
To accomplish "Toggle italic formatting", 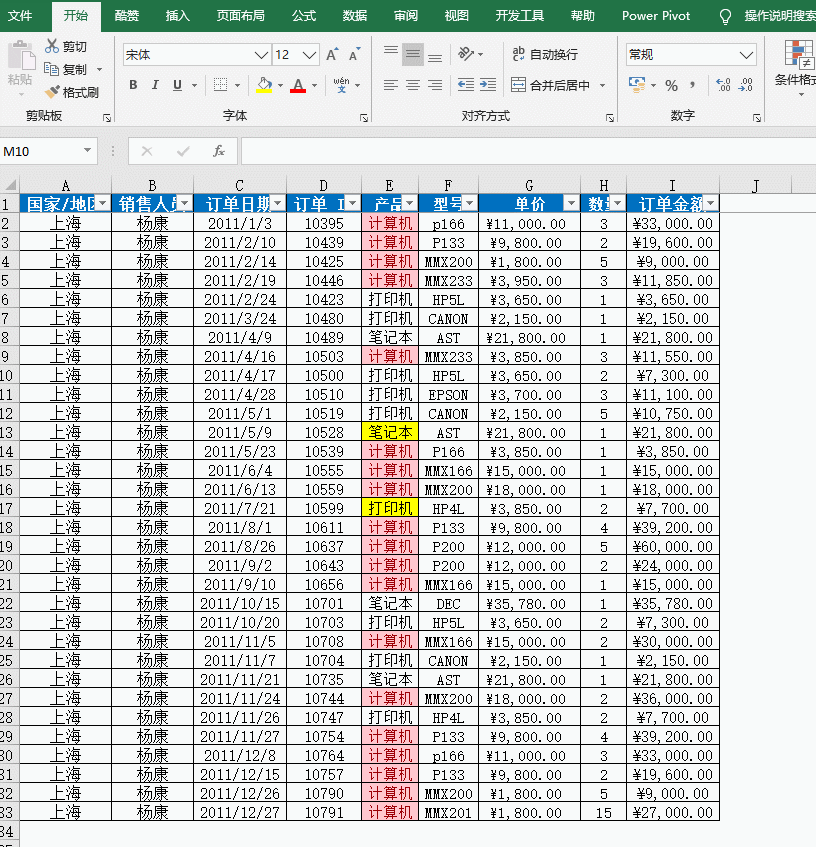I will [156, 86].
